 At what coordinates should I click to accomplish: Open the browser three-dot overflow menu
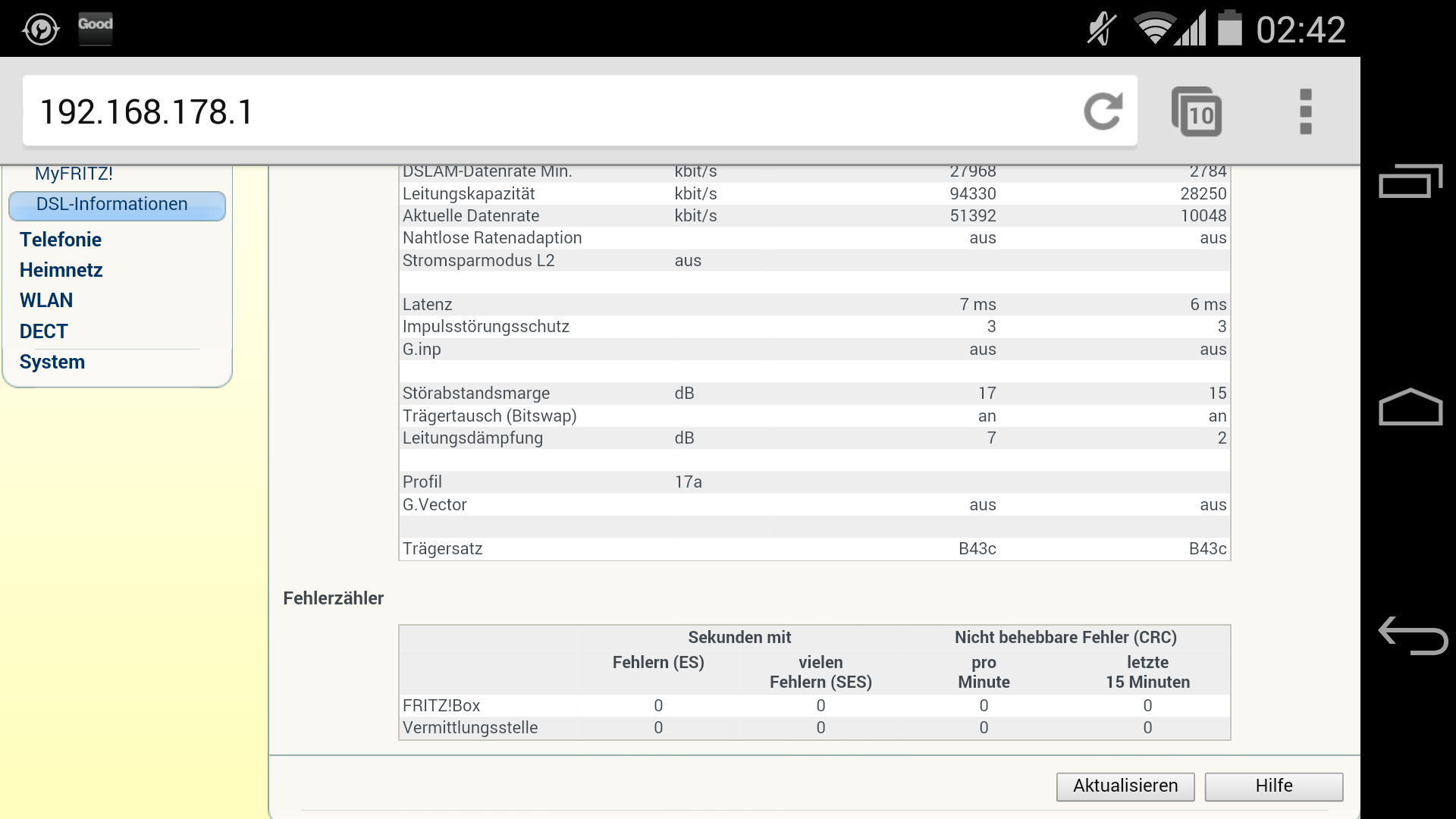click(1305, 112)
